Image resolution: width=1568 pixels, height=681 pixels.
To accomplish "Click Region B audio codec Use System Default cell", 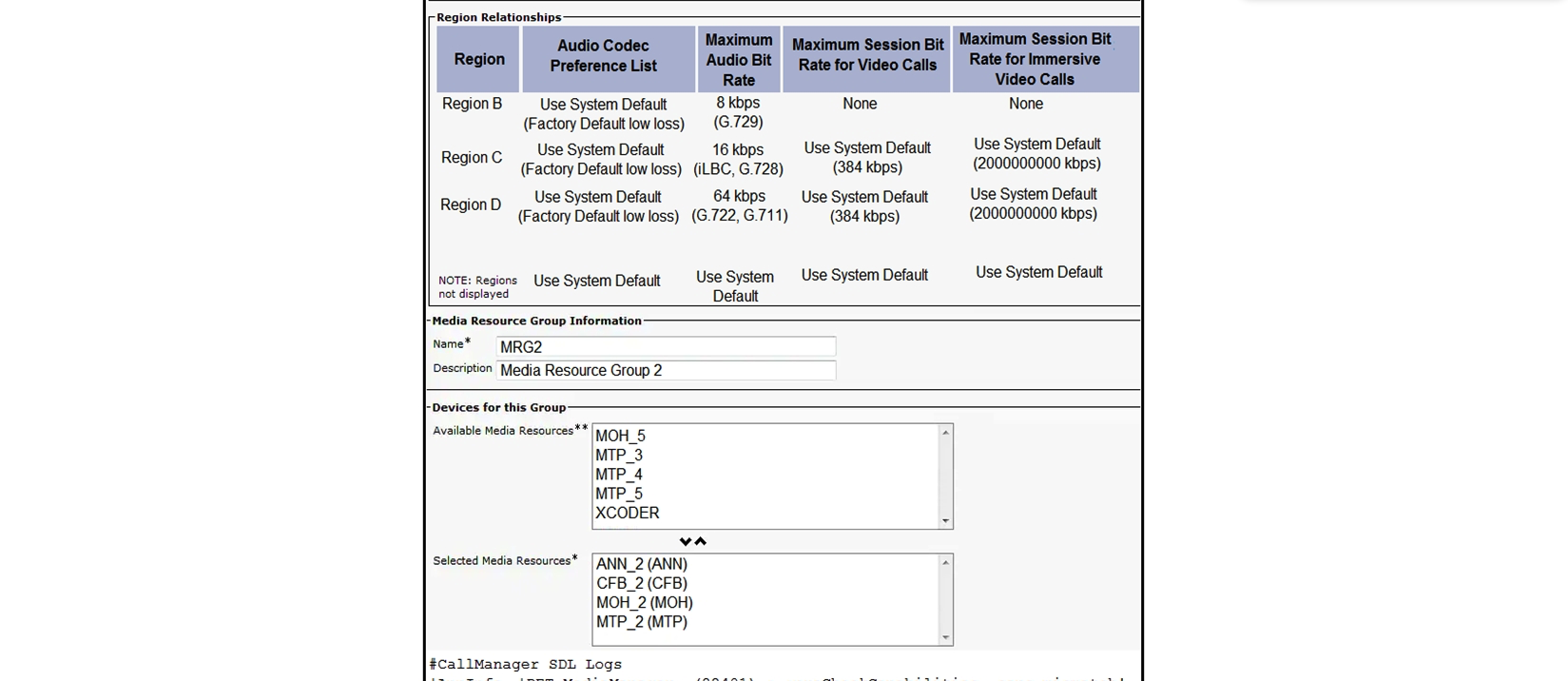I will click(x=604, y=114).
